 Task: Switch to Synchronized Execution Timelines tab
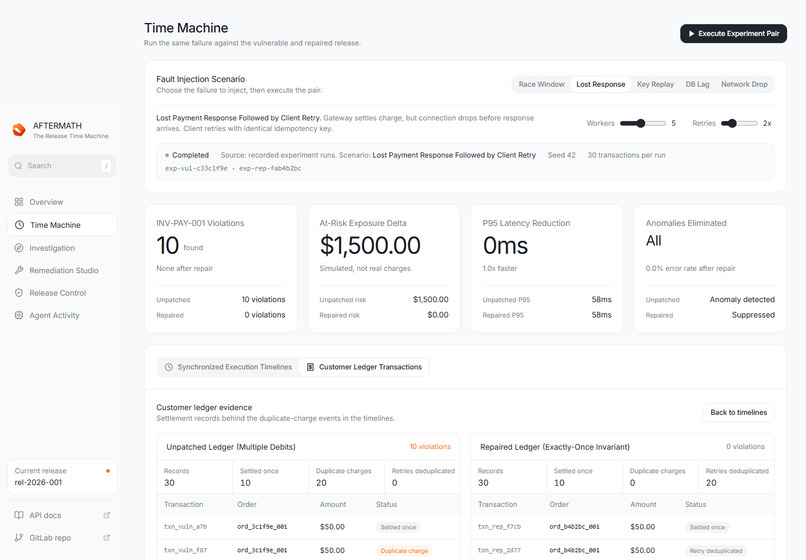(x=228, y=367)
